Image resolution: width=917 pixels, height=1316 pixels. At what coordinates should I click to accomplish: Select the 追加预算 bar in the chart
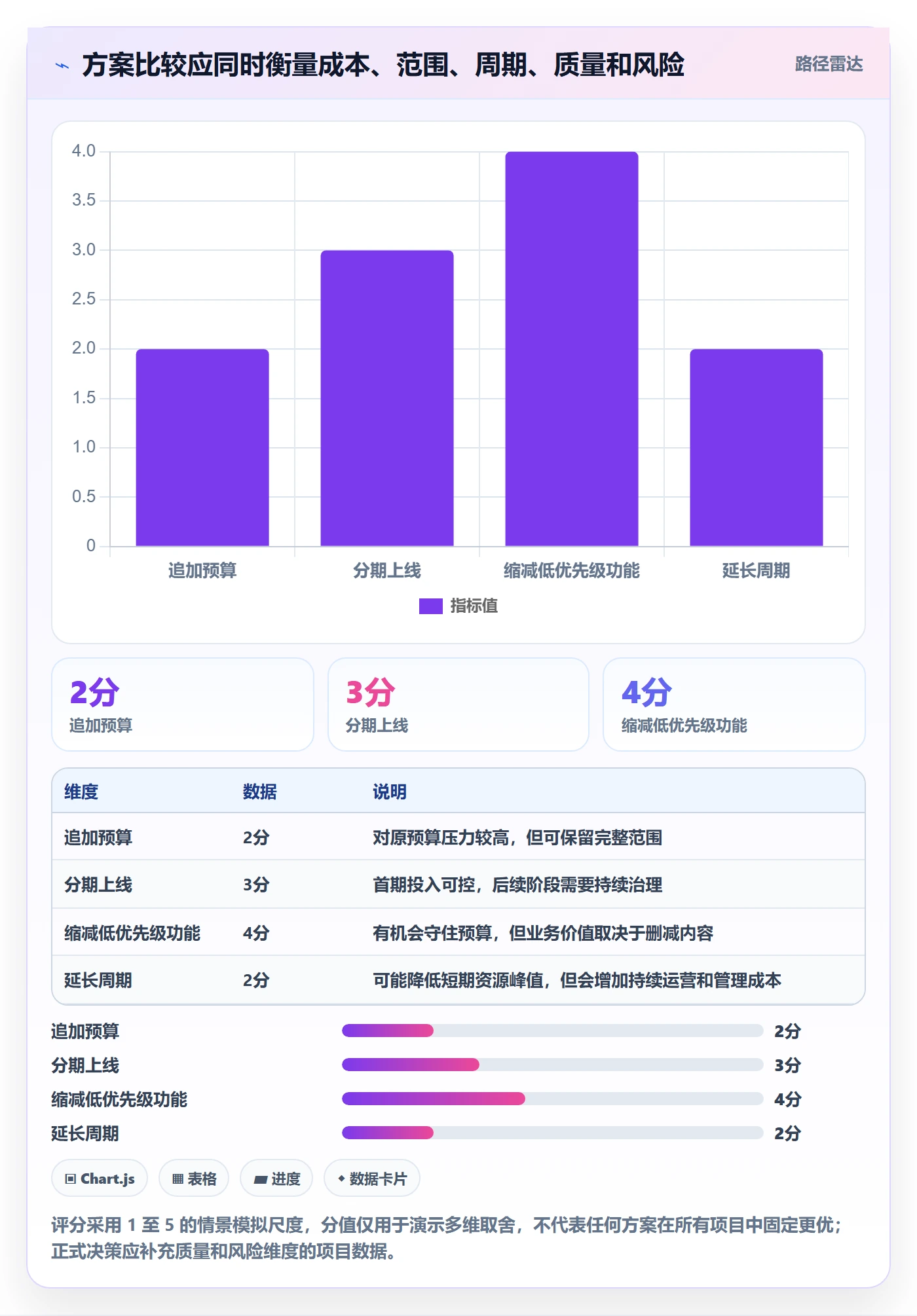(202, 447)
